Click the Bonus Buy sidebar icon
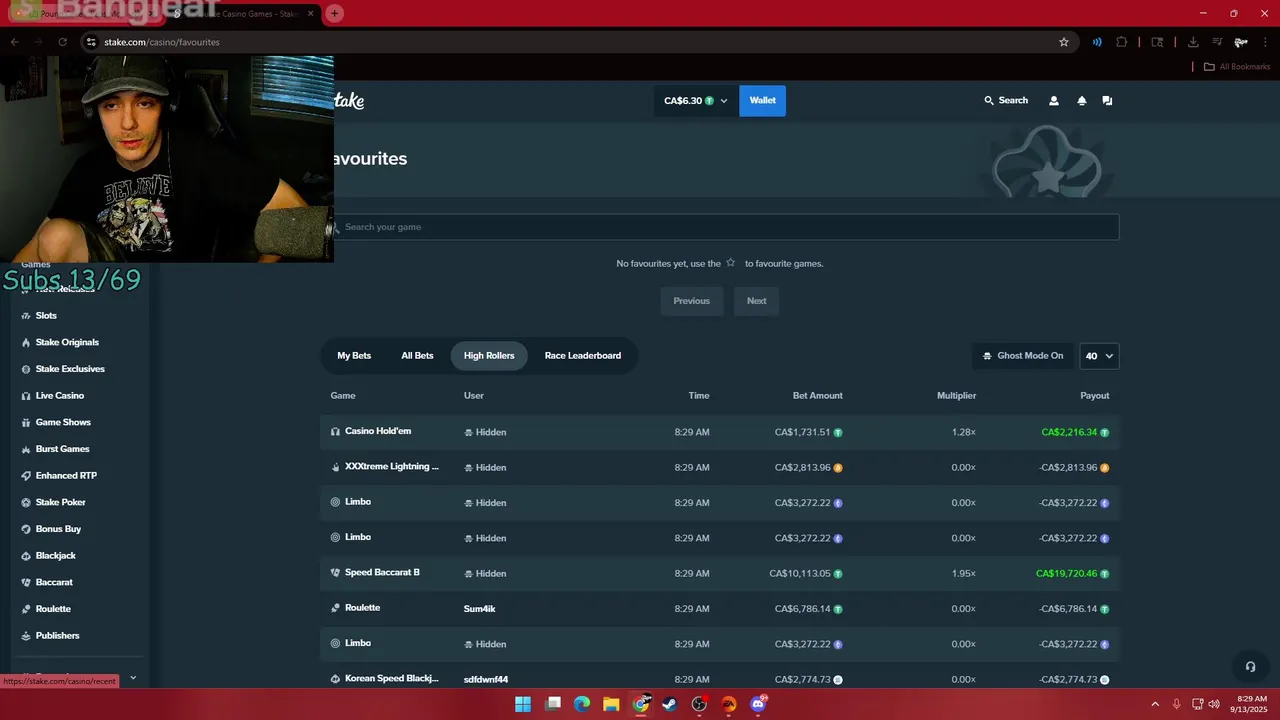The image size is (1280, 720). (26, 529)
